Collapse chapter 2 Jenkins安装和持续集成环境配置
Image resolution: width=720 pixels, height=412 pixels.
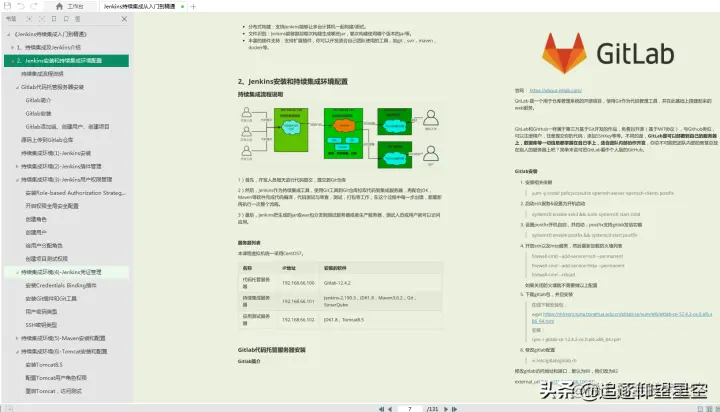pyautogui.click(x=12, y=61)
